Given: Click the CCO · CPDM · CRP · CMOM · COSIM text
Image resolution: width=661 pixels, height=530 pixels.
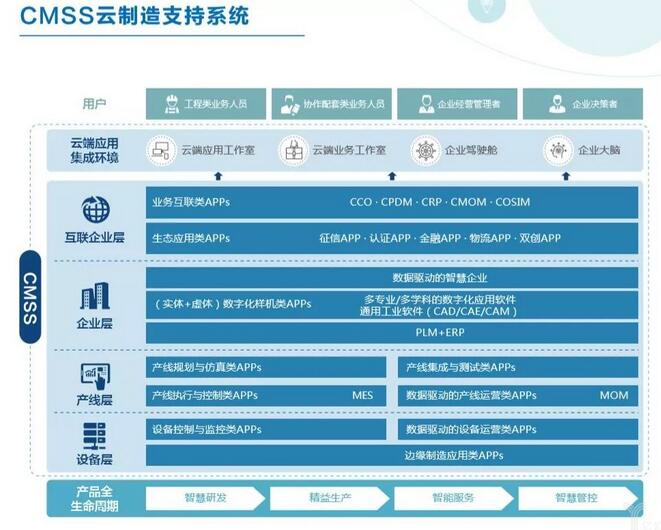Looking at the screenshot, I should click(x=440, y=202).
